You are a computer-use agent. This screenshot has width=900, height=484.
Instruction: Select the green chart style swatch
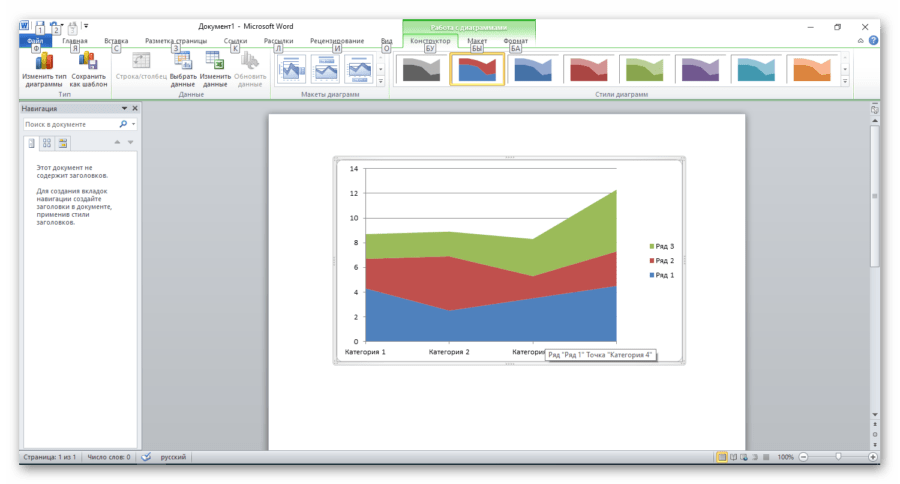coord(644,68)
